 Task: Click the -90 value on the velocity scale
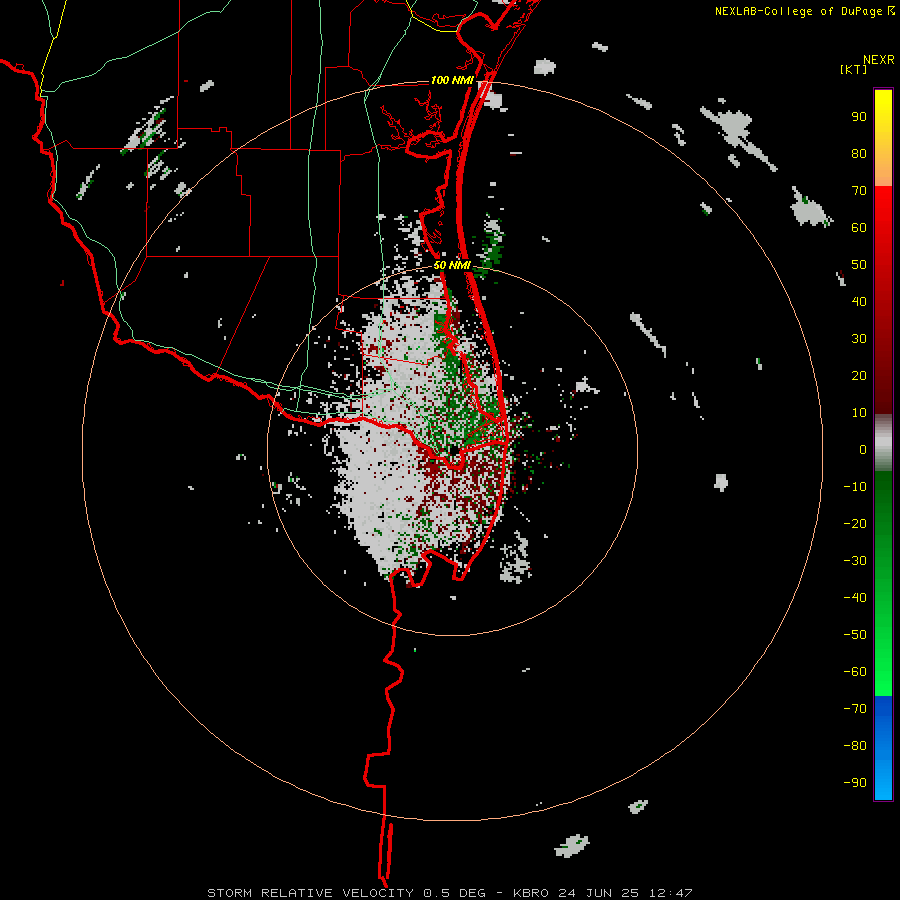pyautogui.click(x=855, y=782)
